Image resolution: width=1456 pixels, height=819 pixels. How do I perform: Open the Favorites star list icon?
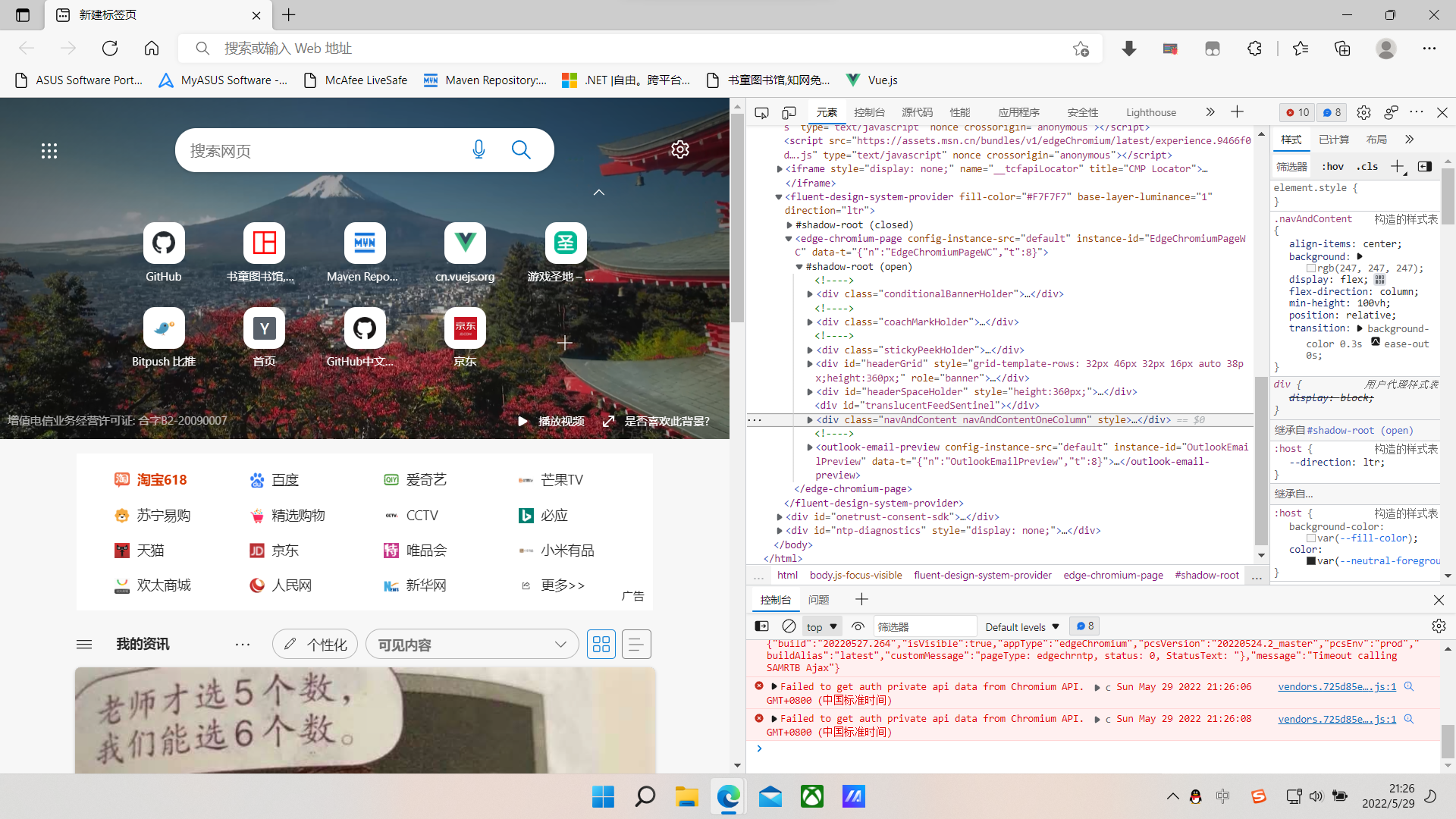tap(1301, 49)
